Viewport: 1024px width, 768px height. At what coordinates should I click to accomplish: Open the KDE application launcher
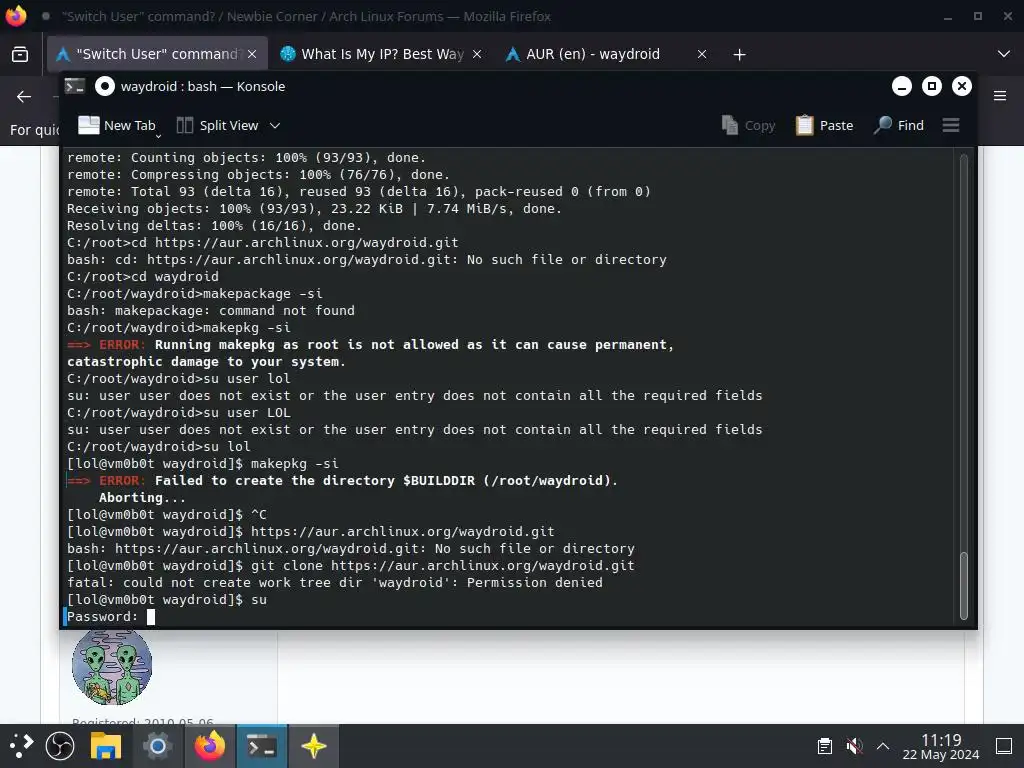point(21,746)
